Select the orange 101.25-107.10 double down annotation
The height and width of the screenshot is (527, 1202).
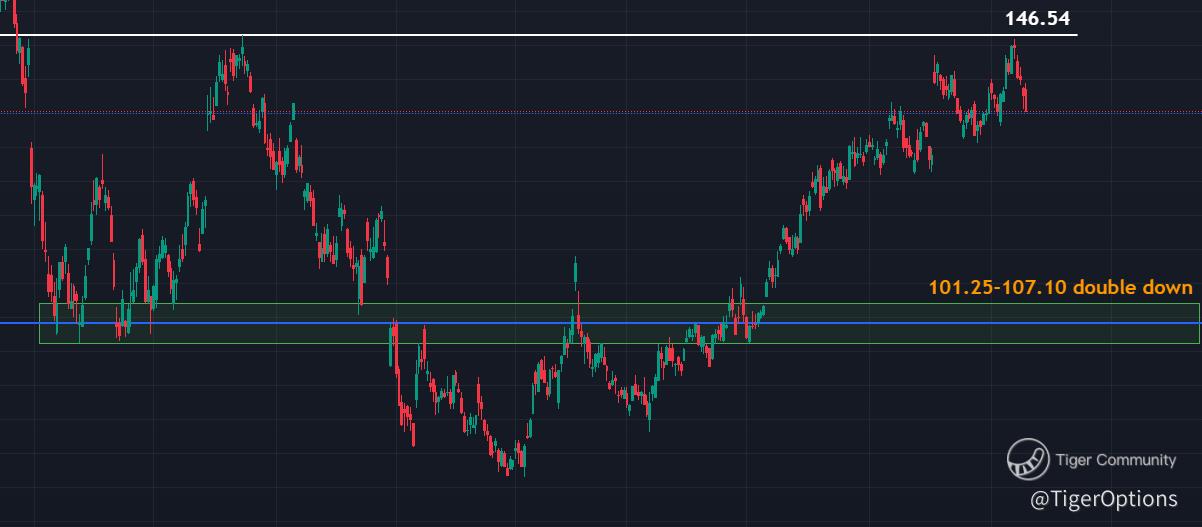(1060, 288)
